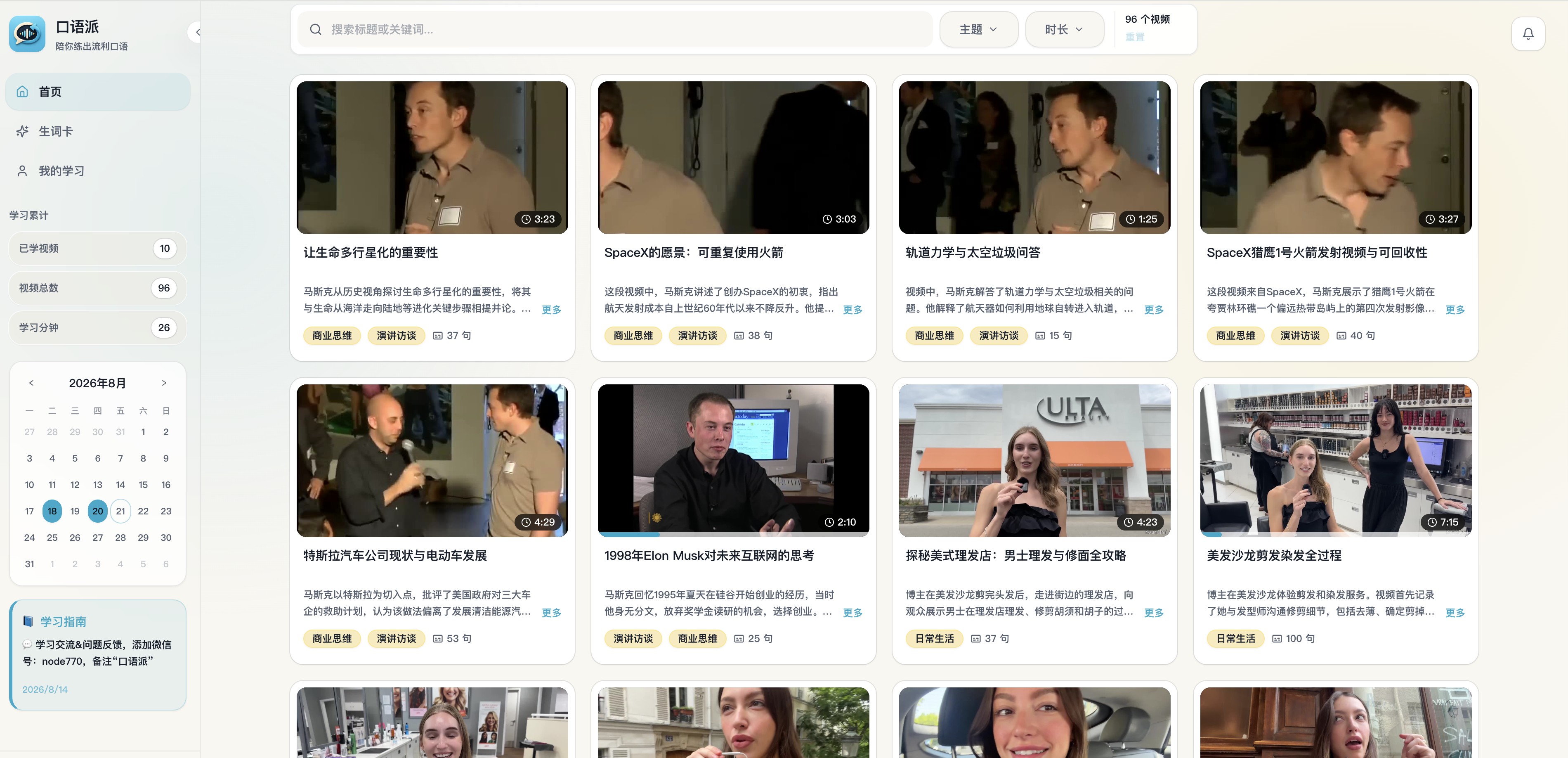The image size is (1568, 758).
Task: Open the 生词卡 navigation item
Action: coord(98,131)
